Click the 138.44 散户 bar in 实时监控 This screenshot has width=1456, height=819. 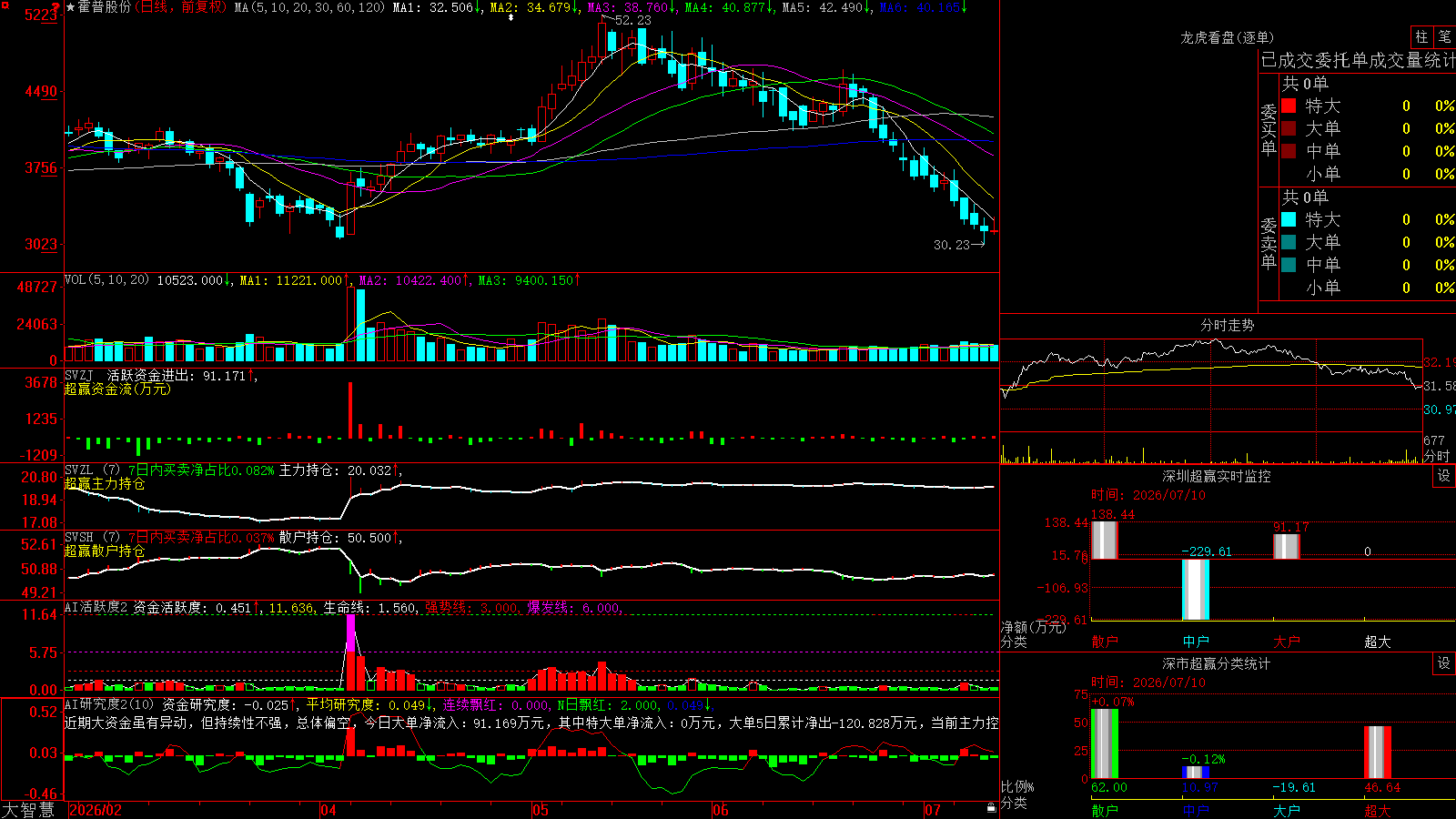(1104, 540)
